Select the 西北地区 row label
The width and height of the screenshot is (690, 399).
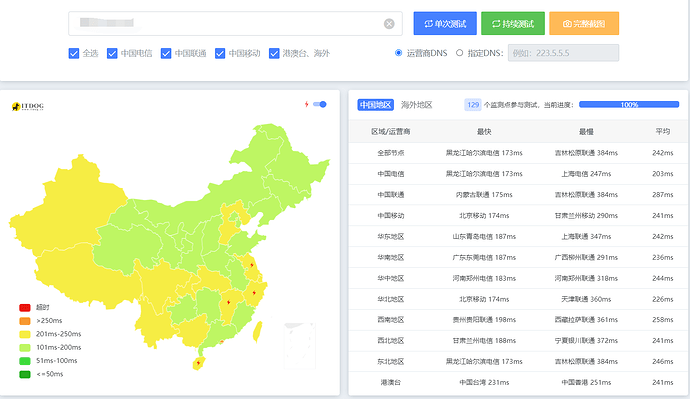pyautogui.click(x=391, y=340)
